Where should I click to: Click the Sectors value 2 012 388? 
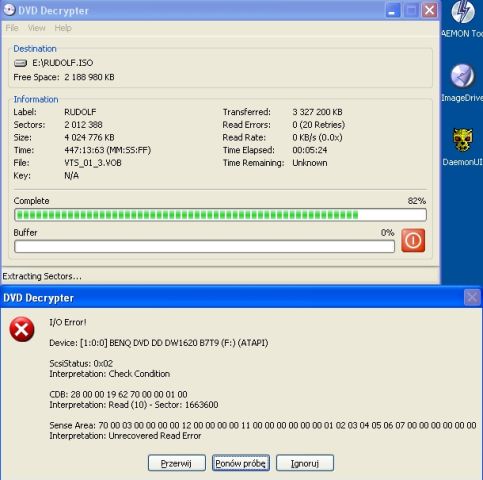83,125
